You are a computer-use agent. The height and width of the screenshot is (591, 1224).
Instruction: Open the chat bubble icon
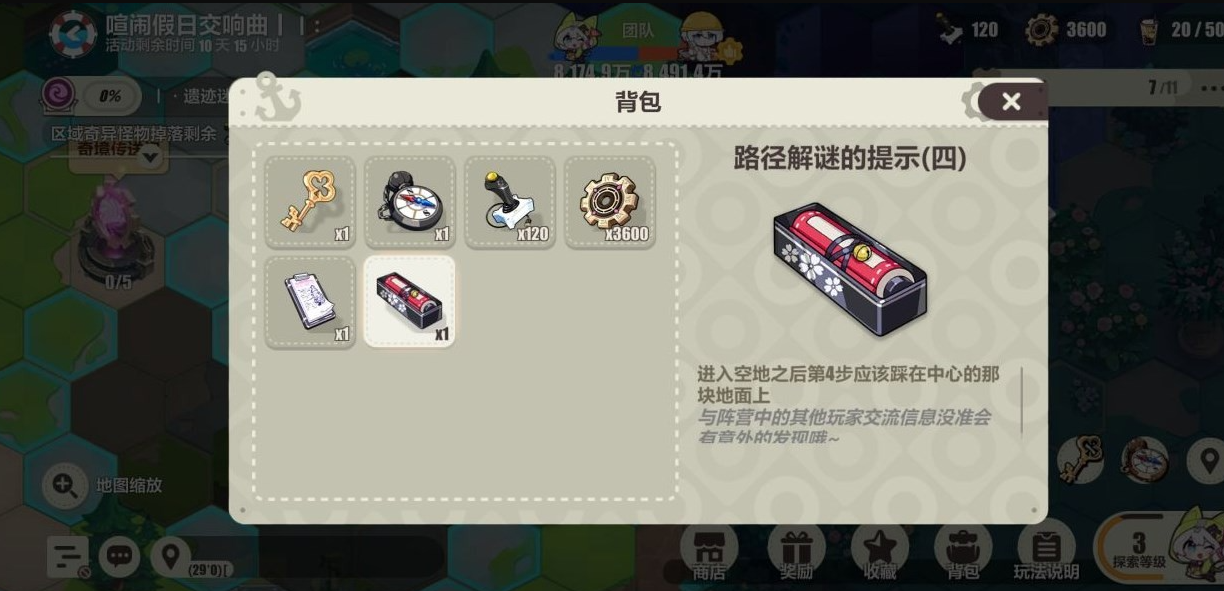point(120,556)
